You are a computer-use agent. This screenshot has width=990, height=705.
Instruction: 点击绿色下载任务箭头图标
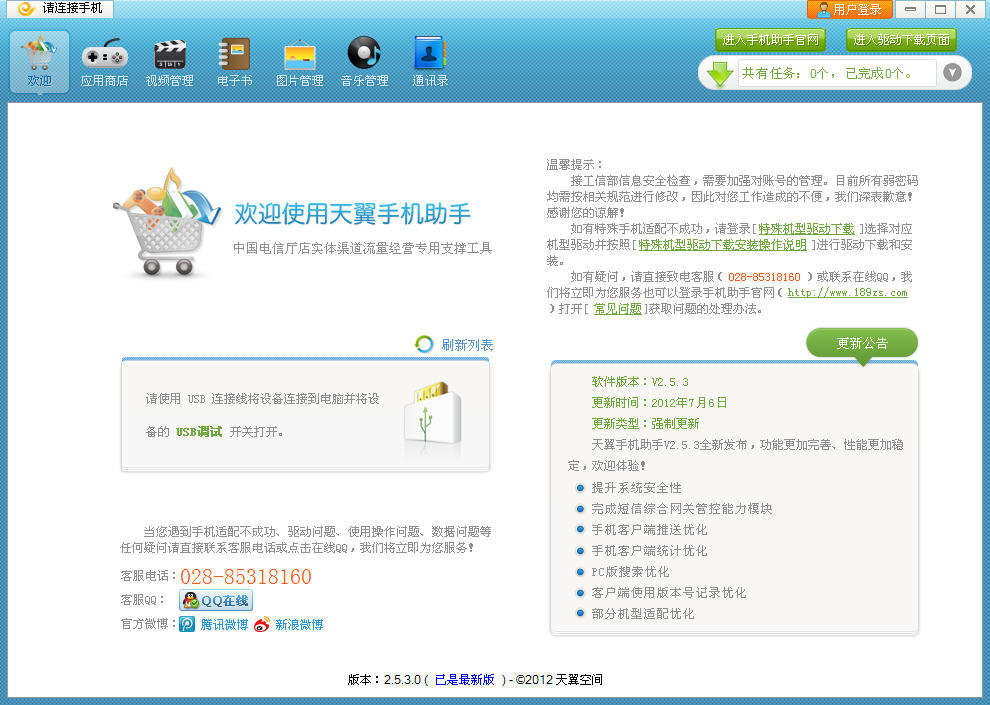click(721, 72)
